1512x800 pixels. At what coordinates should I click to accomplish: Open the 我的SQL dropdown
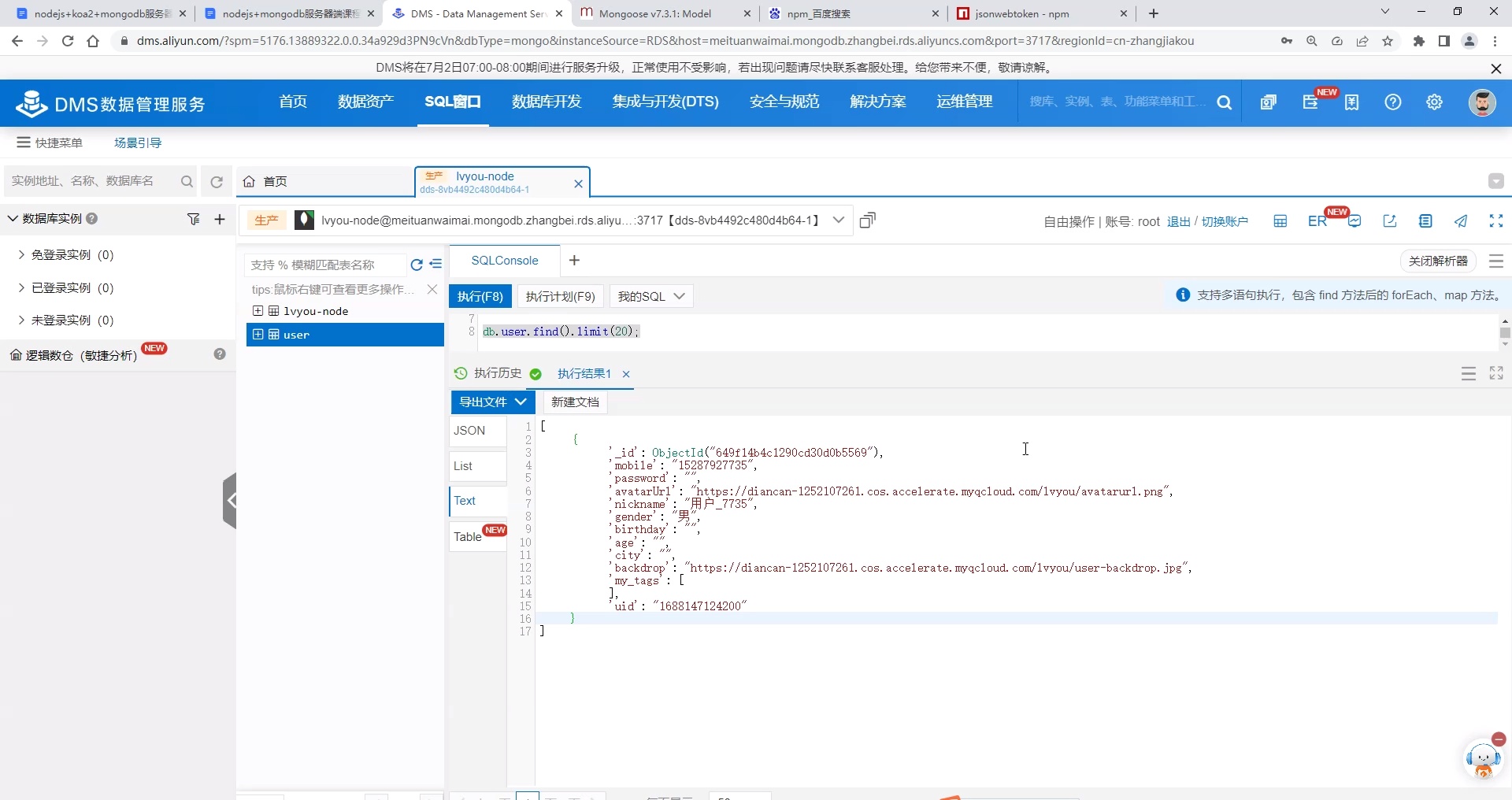650,296
